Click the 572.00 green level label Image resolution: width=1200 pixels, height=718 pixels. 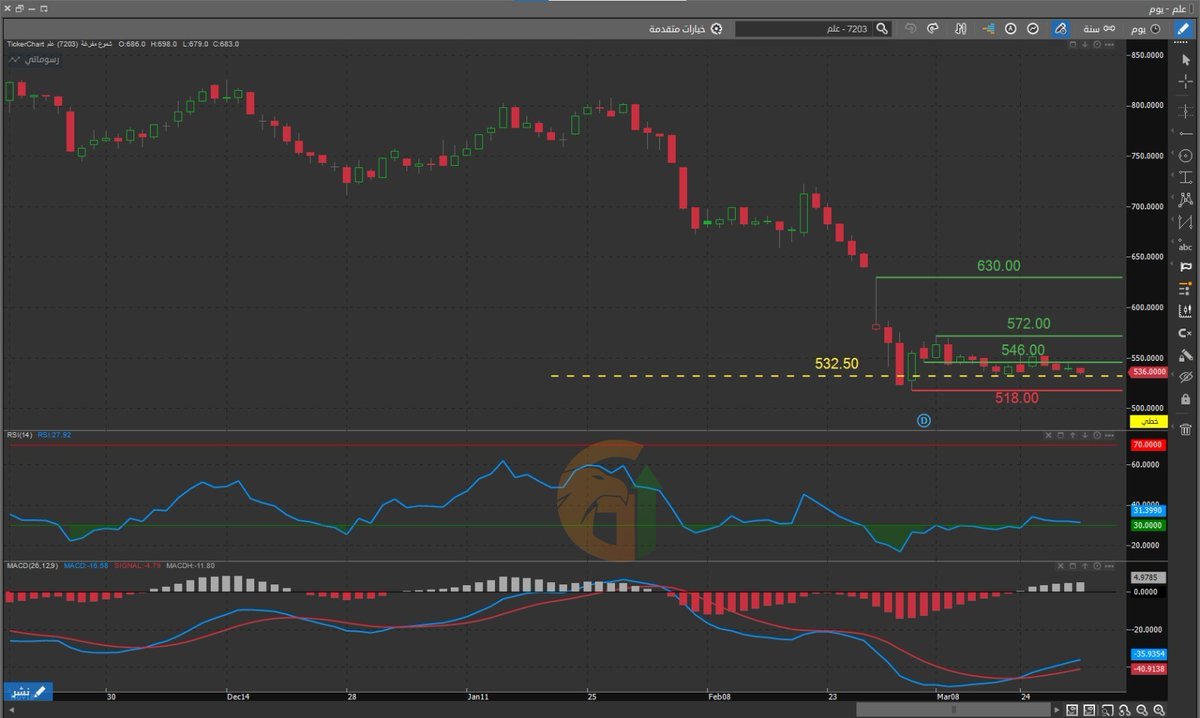click(1029, 323)
